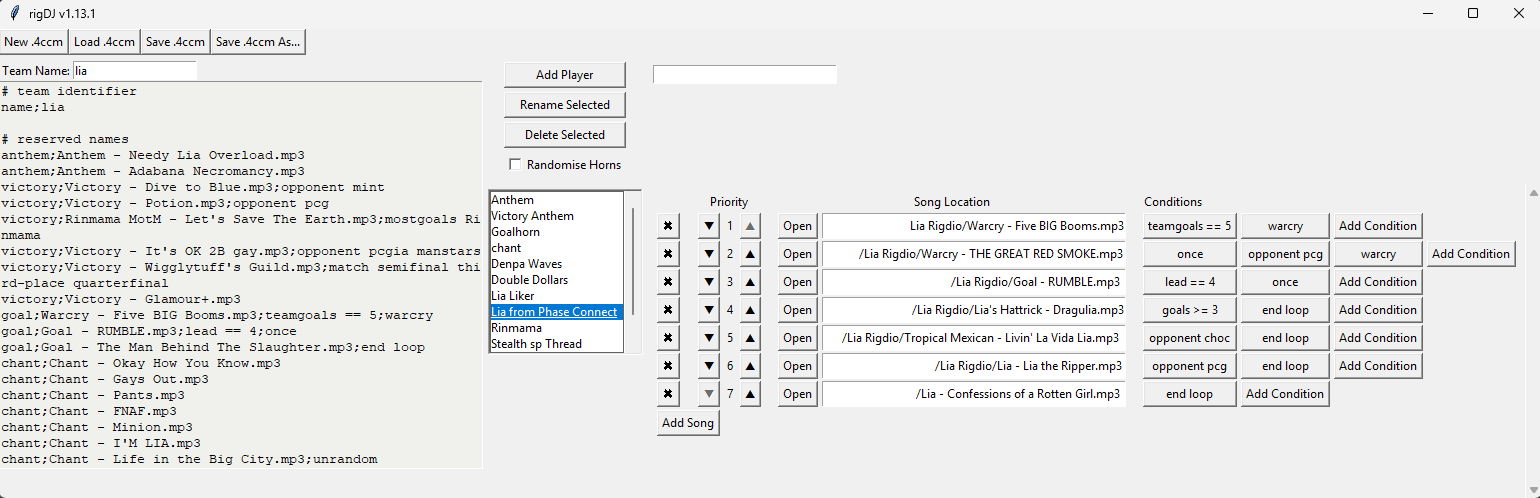
Task: Select Goalhorn in player list
Action: click(556, 232)
